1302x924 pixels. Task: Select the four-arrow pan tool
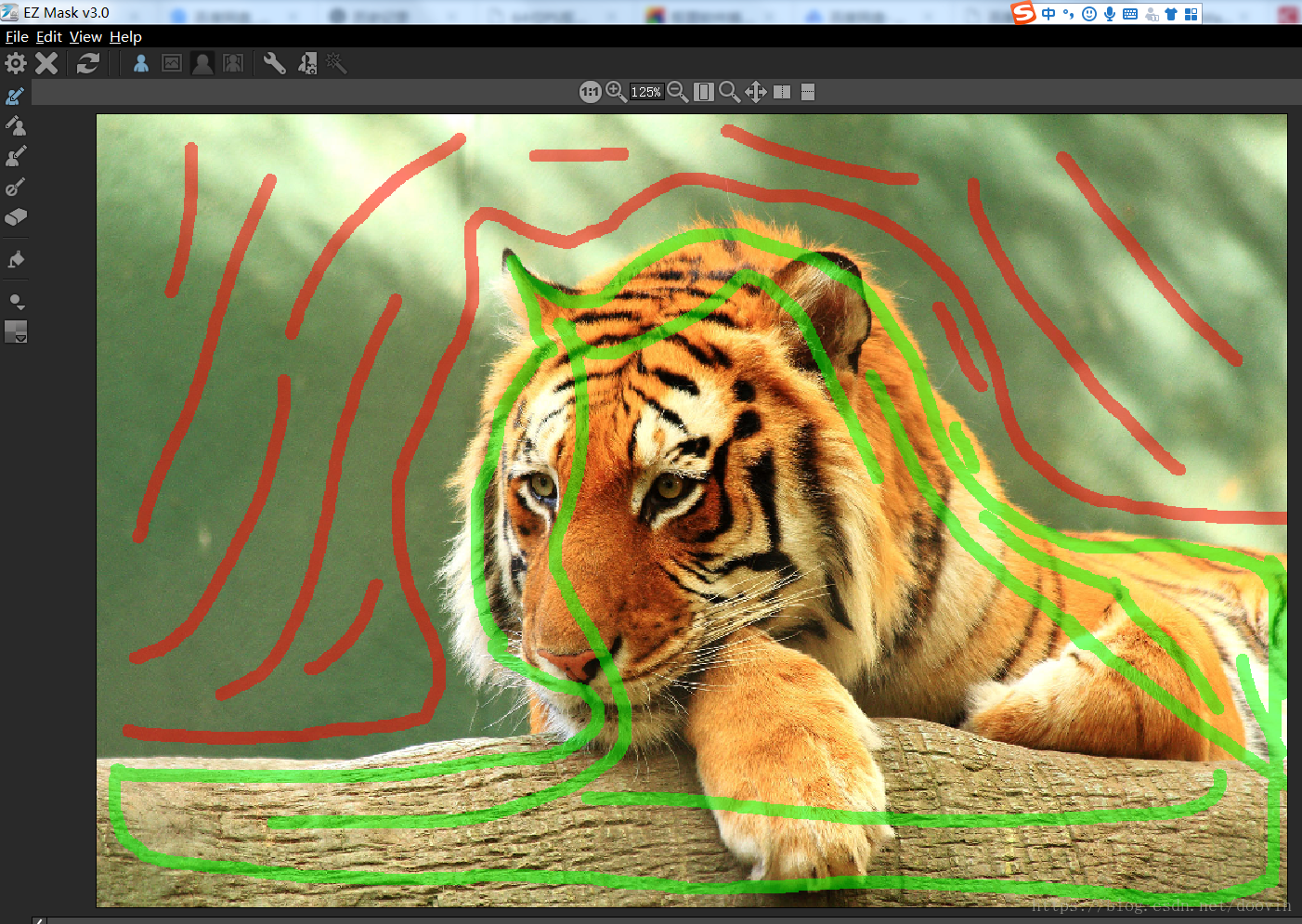click(x=756, y=92)
